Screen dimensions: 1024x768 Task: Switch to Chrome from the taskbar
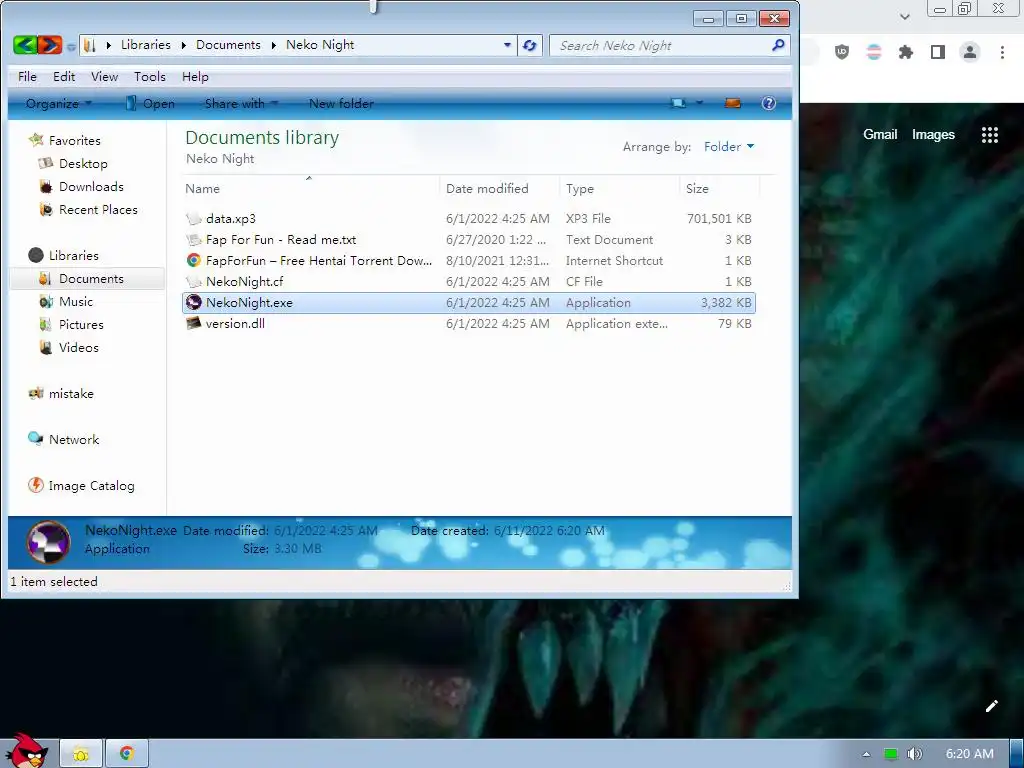tap(127, 754)
